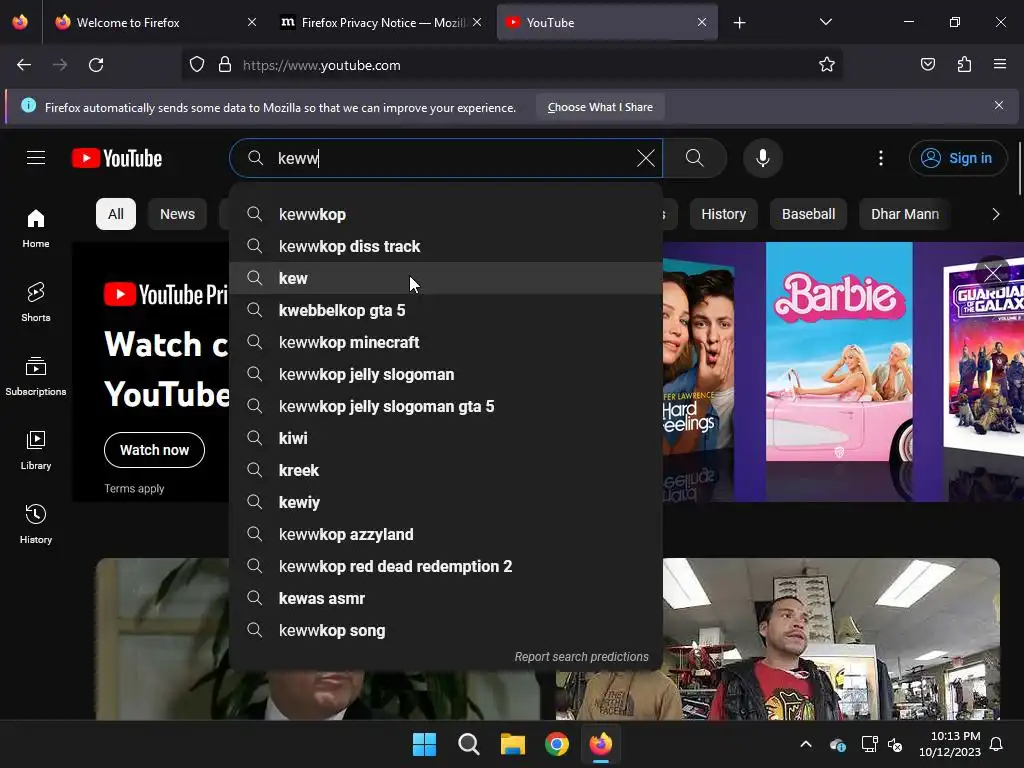The image size is (1024, 768).
Task: Choose the kreek suggestion
Action: point(446,470)
